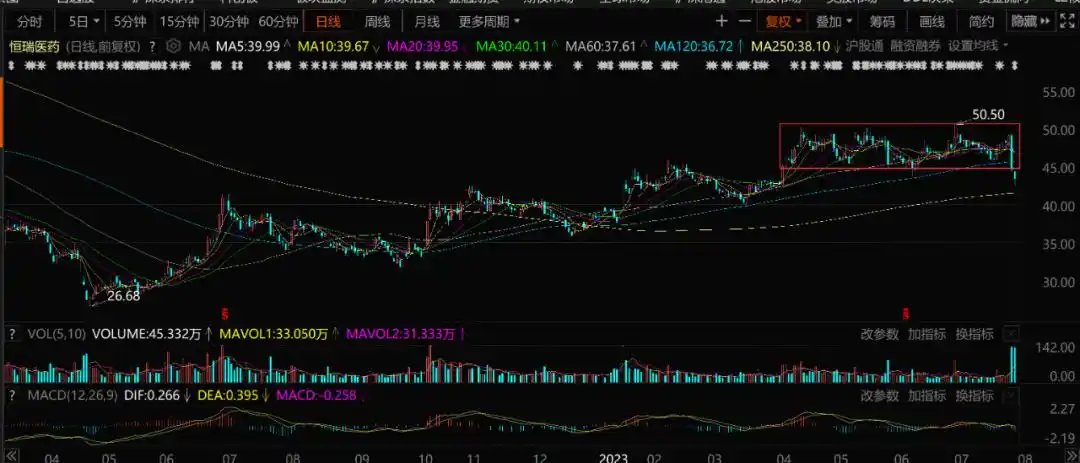Click the red event marker near June 2023
The width and height of the screenshot is (1080, 463).
pyautogui.click(x=906, y=314)
